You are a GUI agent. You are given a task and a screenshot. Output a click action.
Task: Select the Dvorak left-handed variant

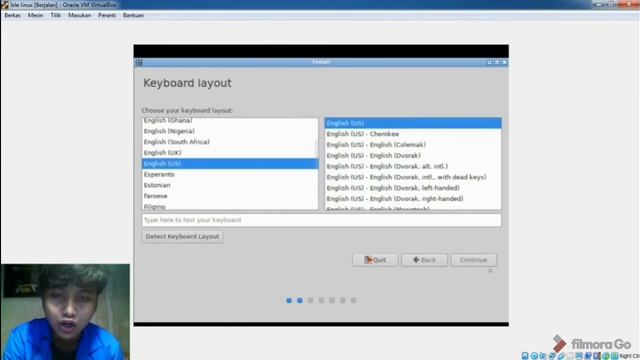413,188
